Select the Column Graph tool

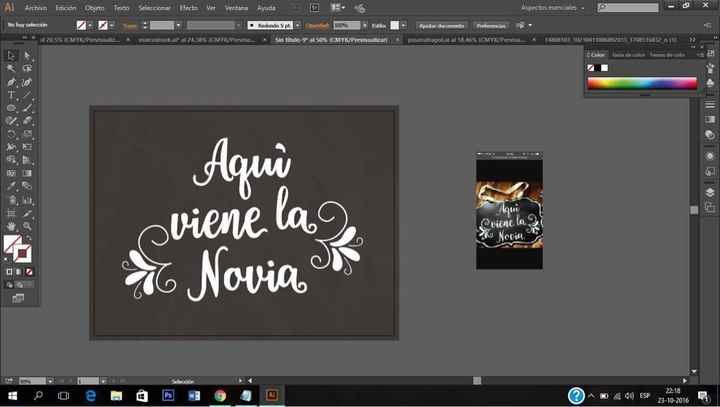click(27, 200)
